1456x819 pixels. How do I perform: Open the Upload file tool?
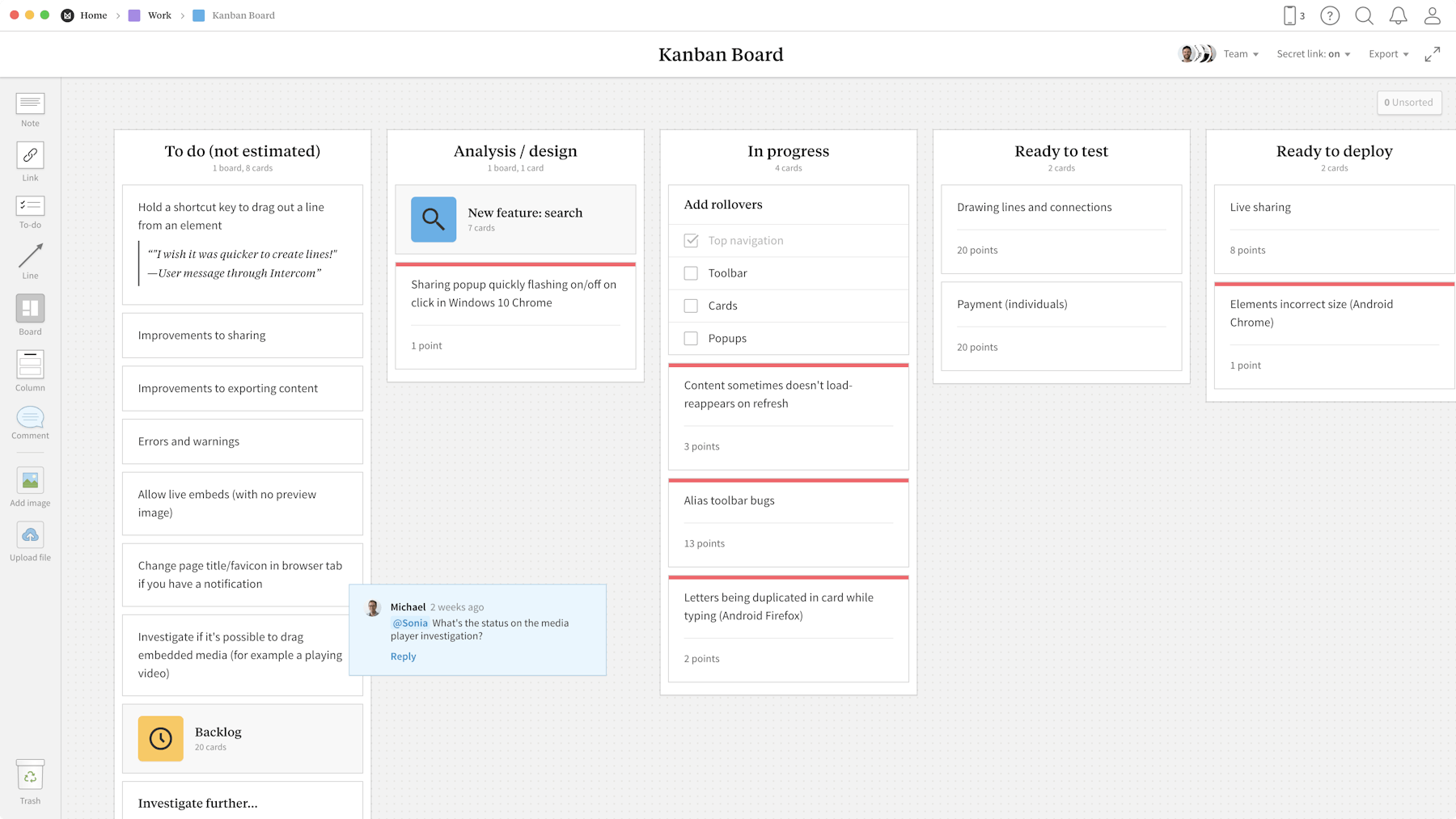tap(30, 535)
